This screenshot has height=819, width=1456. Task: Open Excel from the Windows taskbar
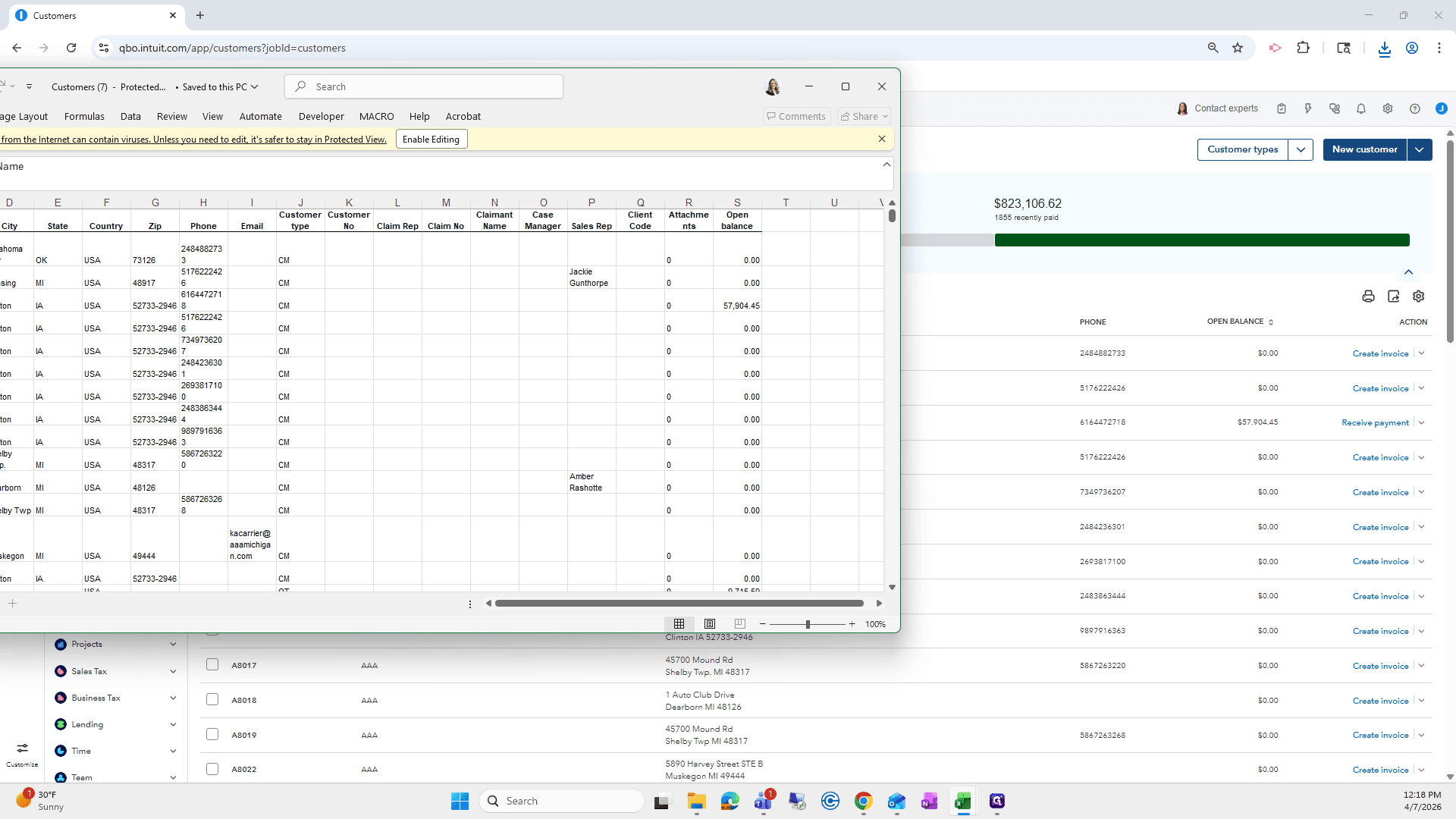[963, 802]
